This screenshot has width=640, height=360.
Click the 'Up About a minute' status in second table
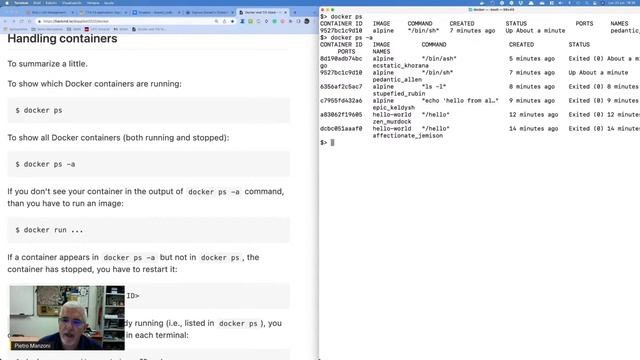click(598, 73)
